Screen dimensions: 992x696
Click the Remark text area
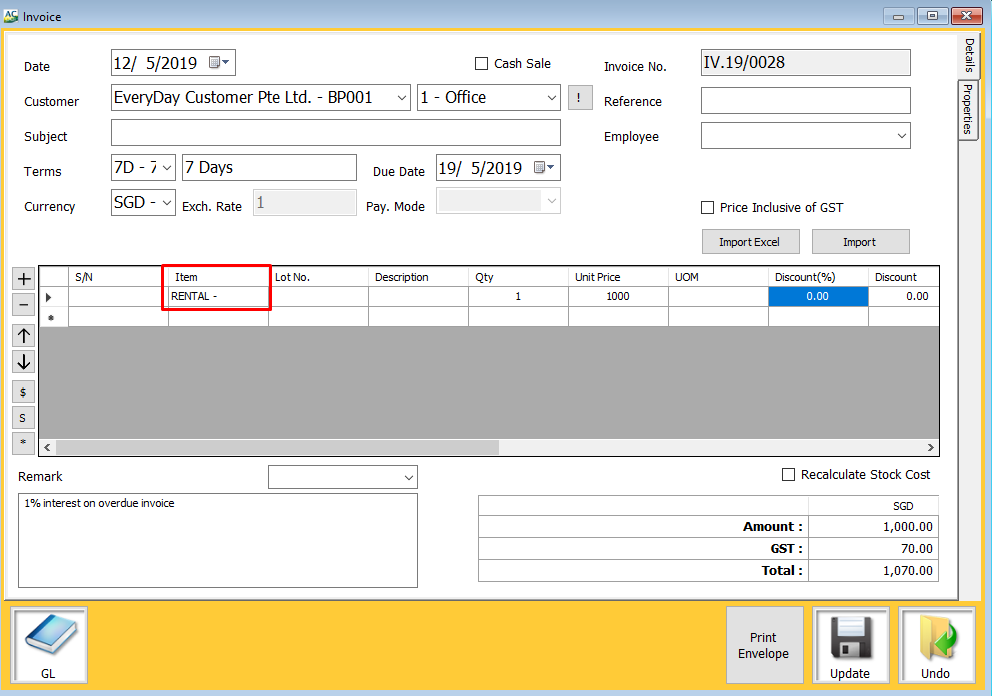coord(218,540)
